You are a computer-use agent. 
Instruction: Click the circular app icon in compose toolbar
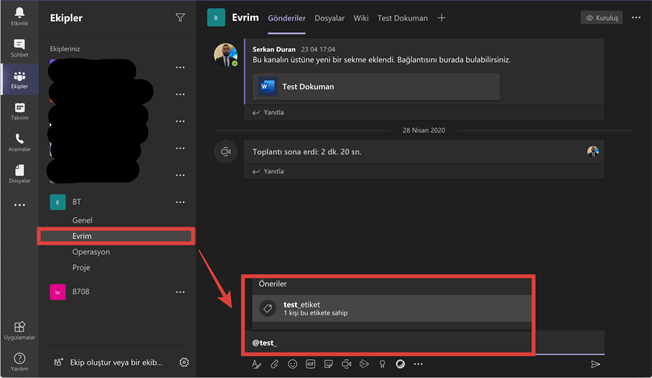click(400, 364)
